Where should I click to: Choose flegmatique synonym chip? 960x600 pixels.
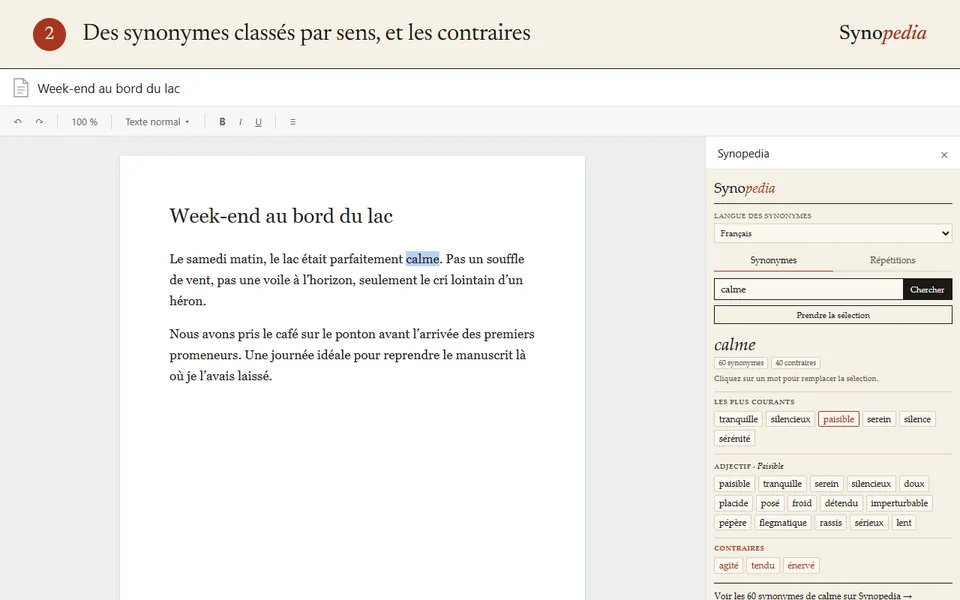point(782,523)
